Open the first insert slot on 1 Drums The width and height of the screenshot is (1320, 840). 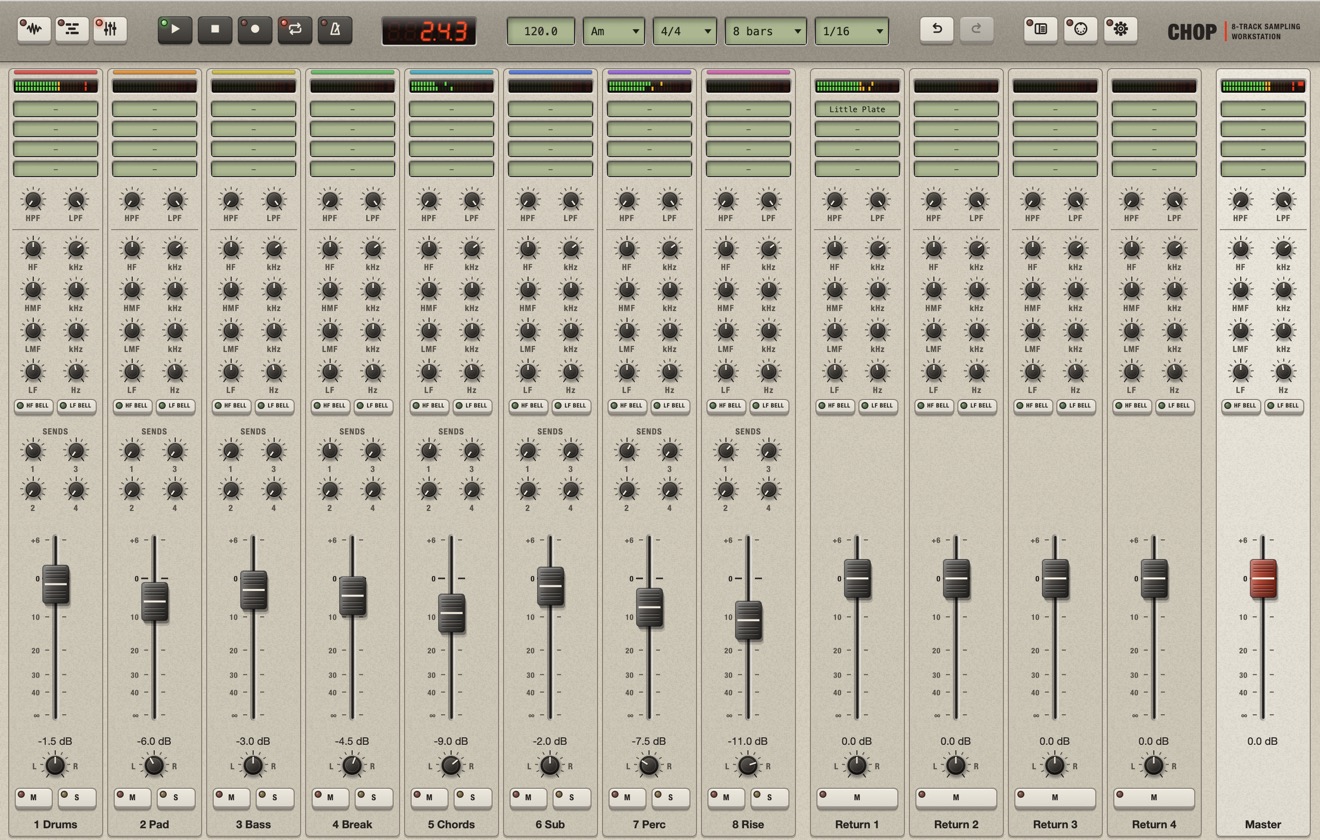pos(55,109)
